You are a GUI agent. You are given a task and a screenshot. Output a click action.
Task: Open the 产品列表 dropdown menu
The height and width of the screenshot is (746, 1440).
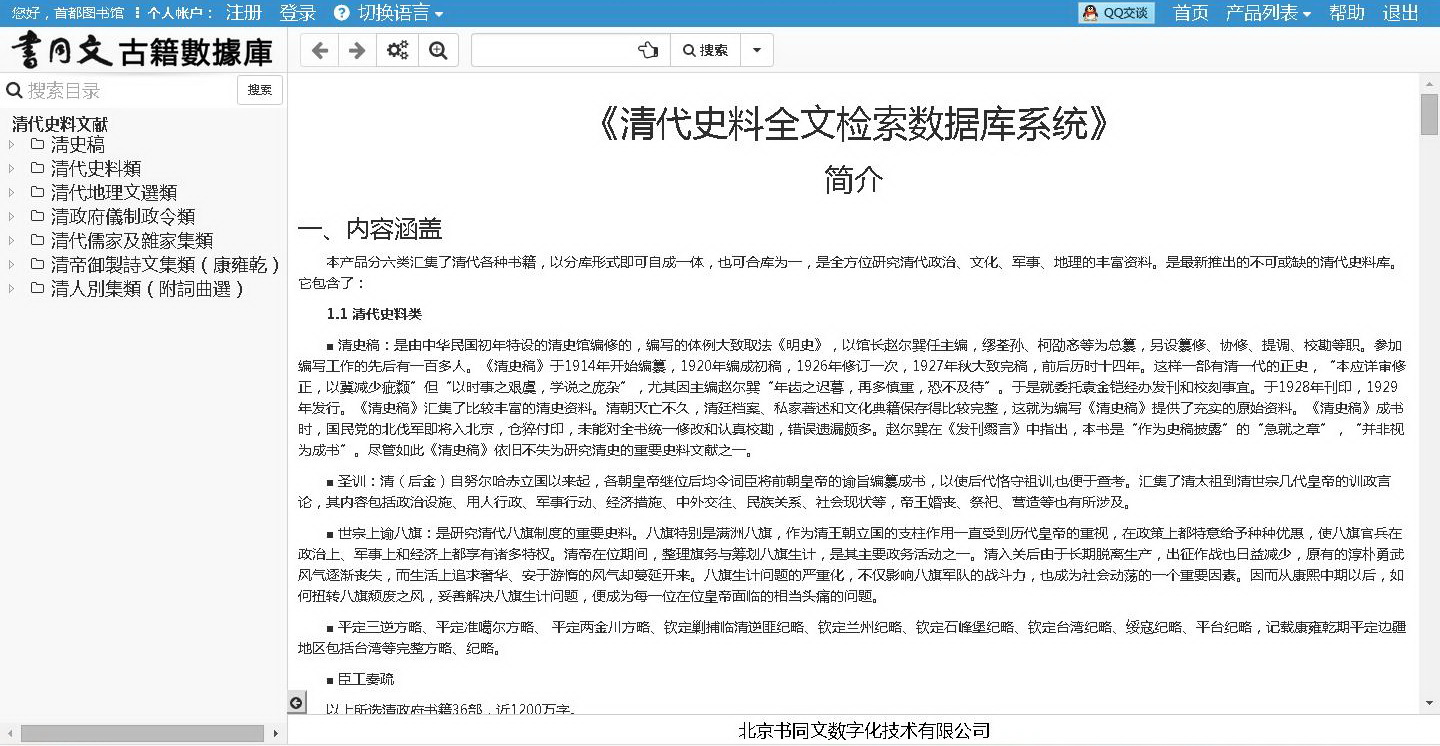coord(1268,13)
